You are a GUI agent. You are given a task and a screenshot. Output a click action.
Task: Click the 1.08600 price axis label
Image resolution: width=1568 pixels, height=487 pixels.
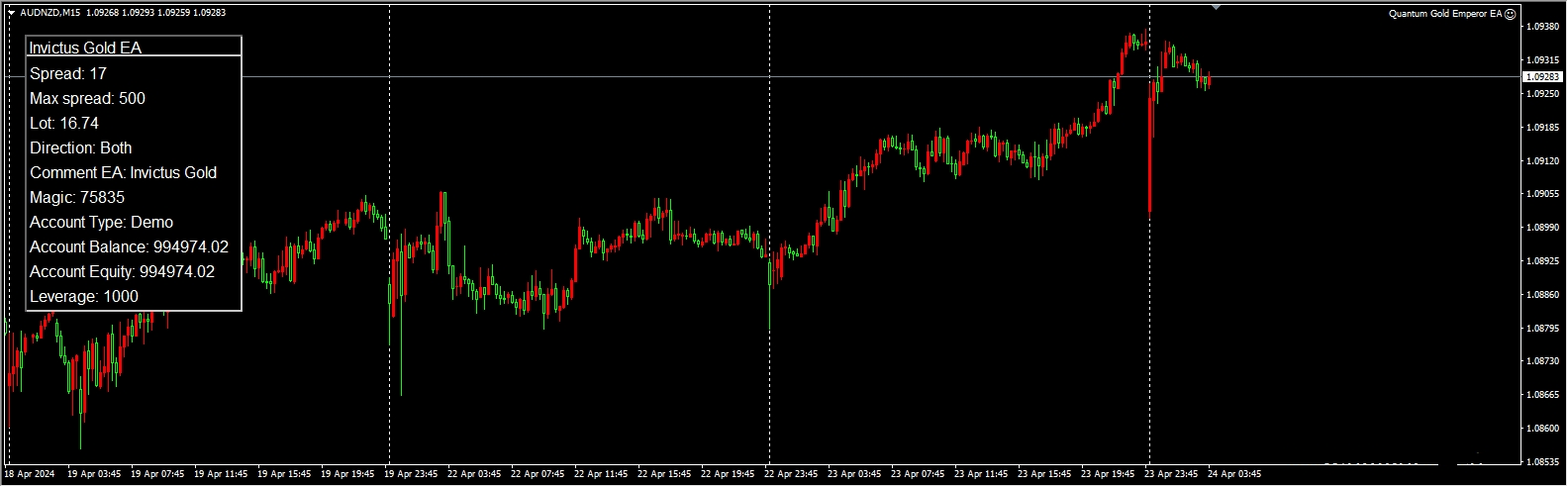pos(1542,429)
